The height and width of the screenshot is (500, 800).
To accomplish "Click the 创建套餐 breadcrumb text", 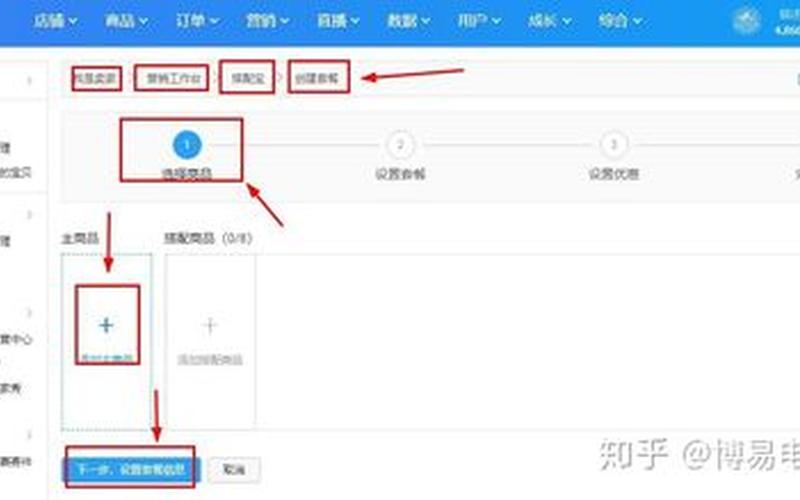I will point(317,78).
